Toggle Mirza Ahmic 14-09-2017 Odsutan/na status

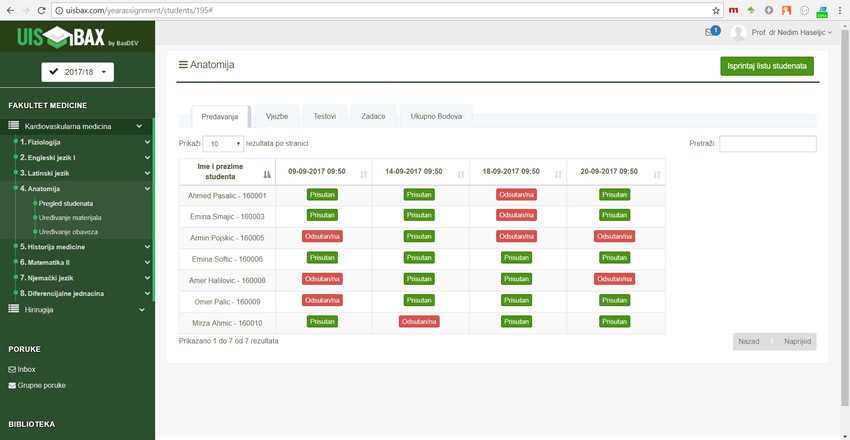coord(419,322)
